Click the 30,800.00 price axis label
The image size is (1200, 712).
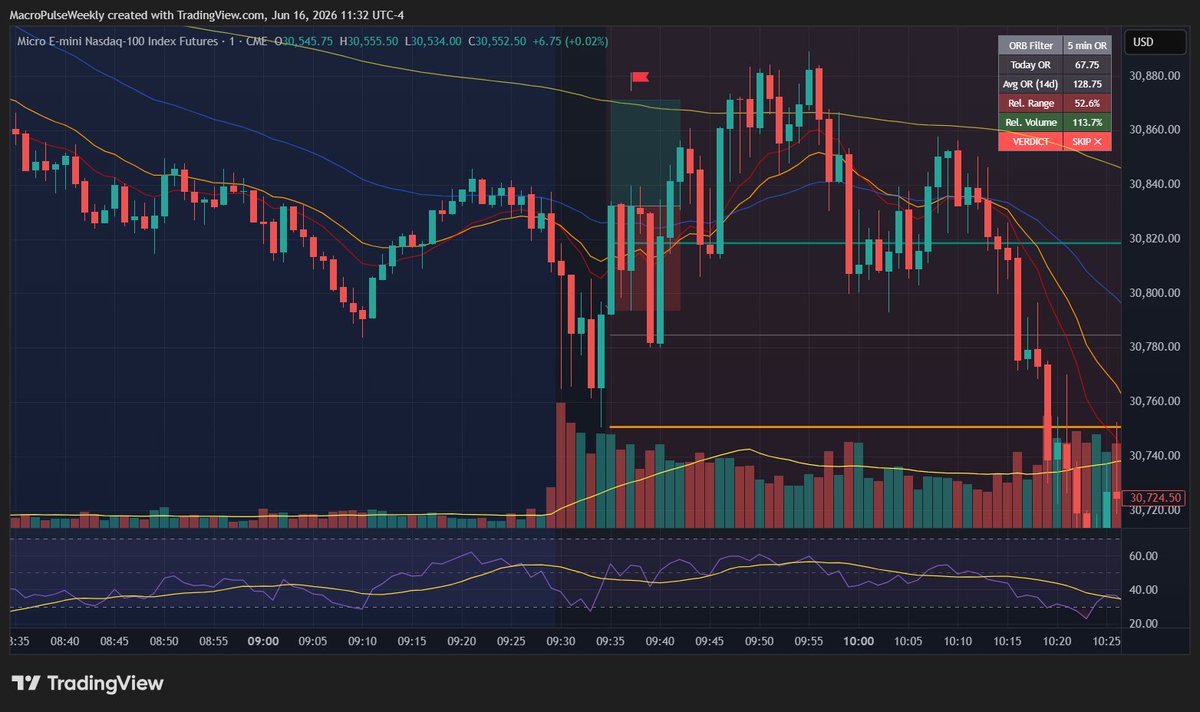point(1156,293)
